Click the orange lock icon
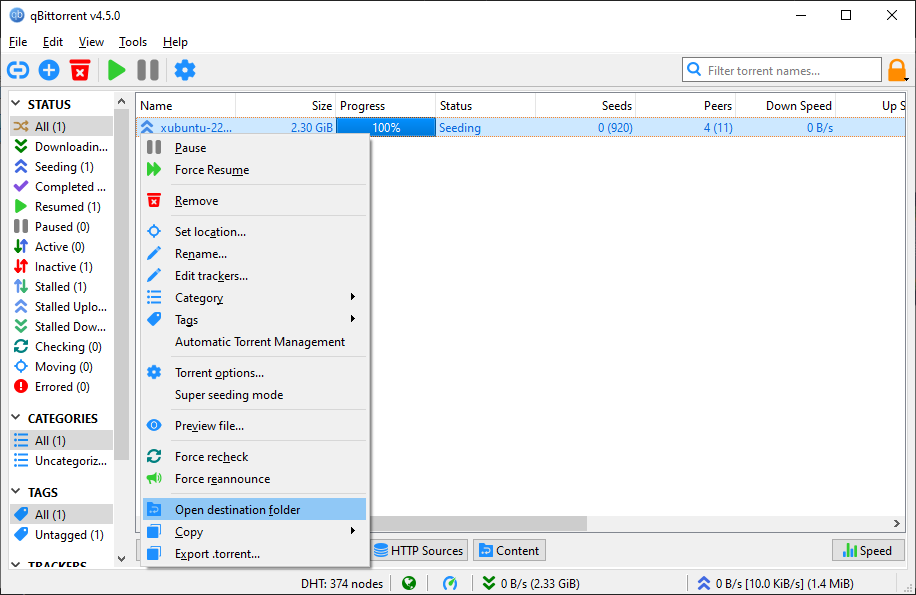This screenshot has width=916, height=595. click(897, 70)
